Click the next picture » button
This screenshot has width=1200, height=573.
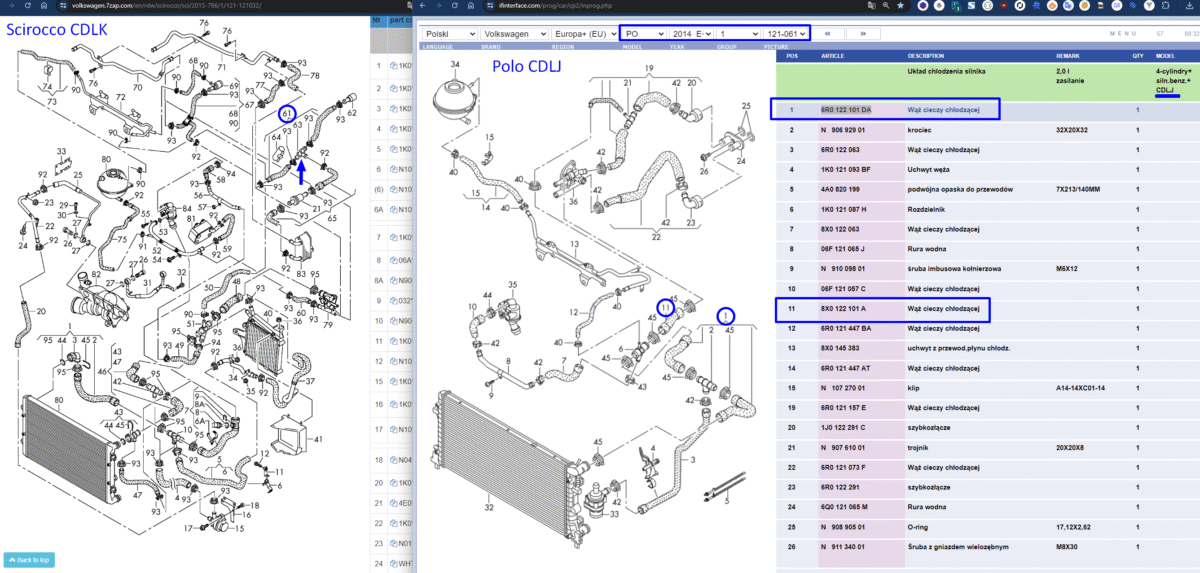pos(862,33)
